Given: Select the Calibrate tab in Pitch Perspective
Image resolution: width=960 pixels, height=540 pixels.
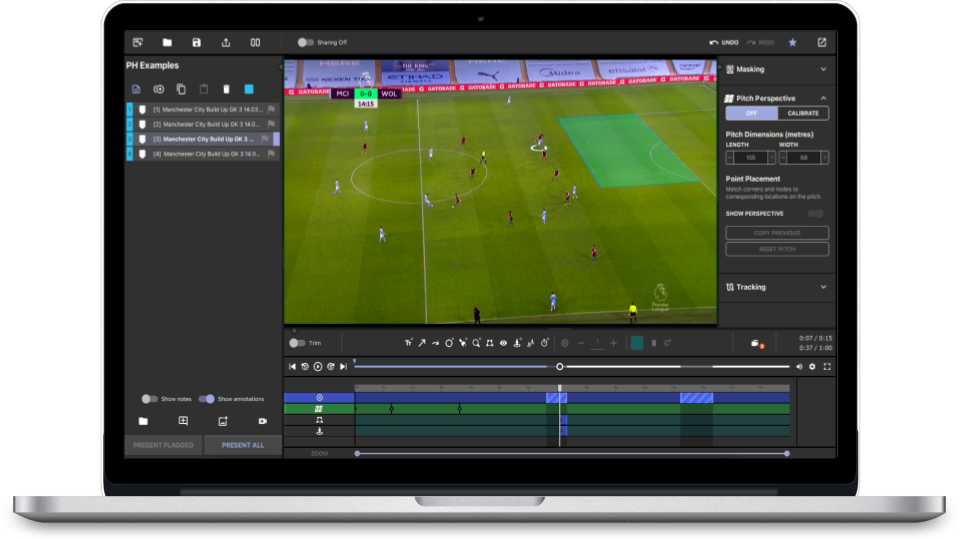Looking at the screenshot, I should (x=803, y=113).
